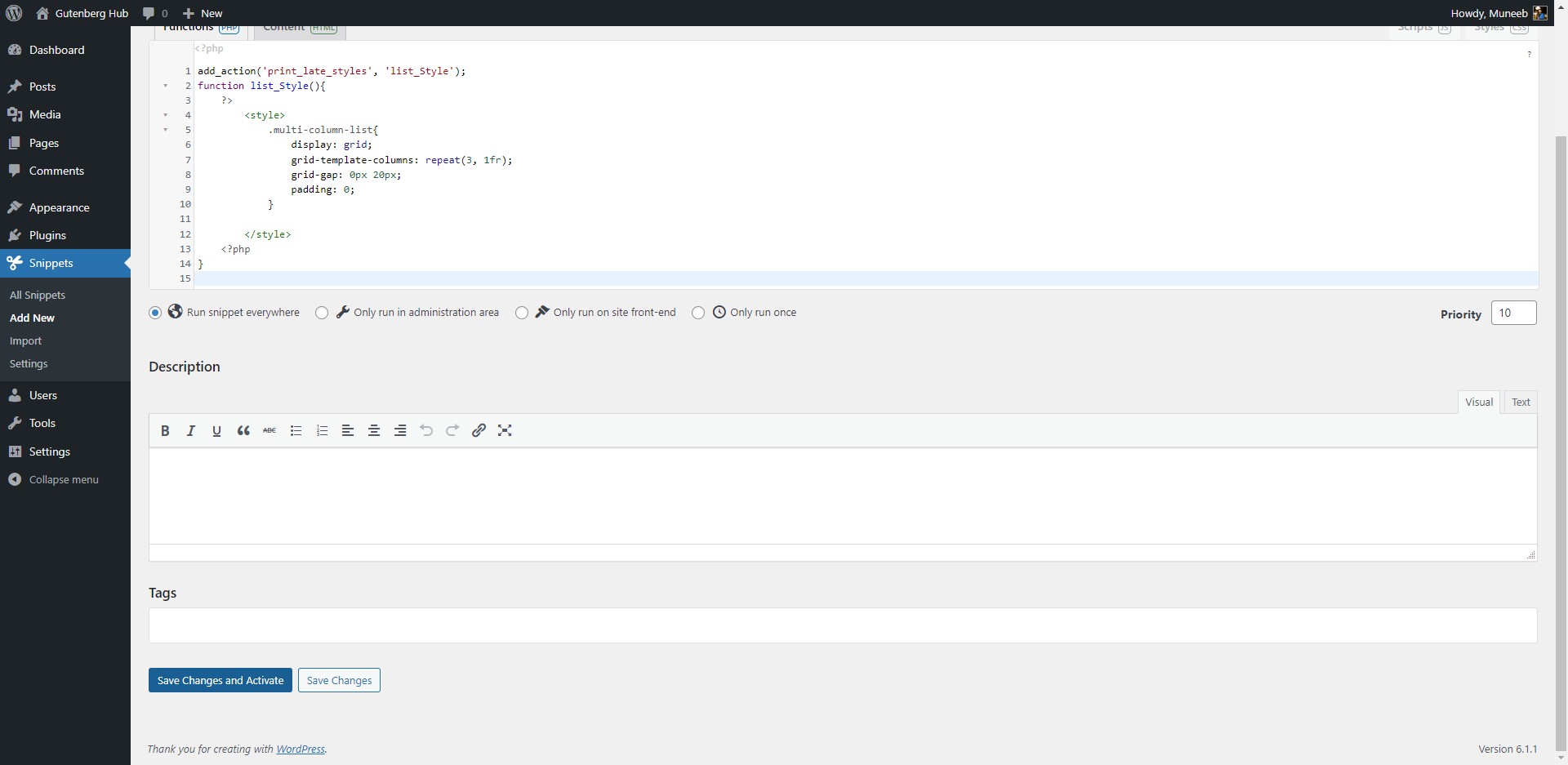This screenshot has height=765, width=1568.
Task: Open the Collapse menu option
Action: (x=63, y=479)
